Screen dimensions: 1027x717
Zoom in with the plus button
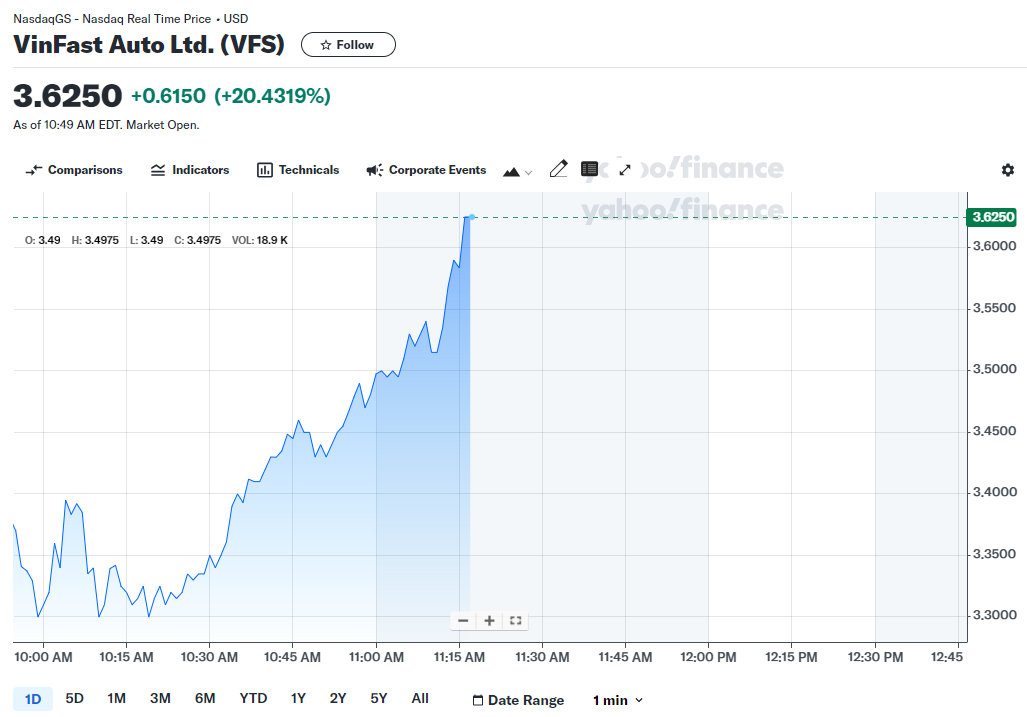point(489,621)
